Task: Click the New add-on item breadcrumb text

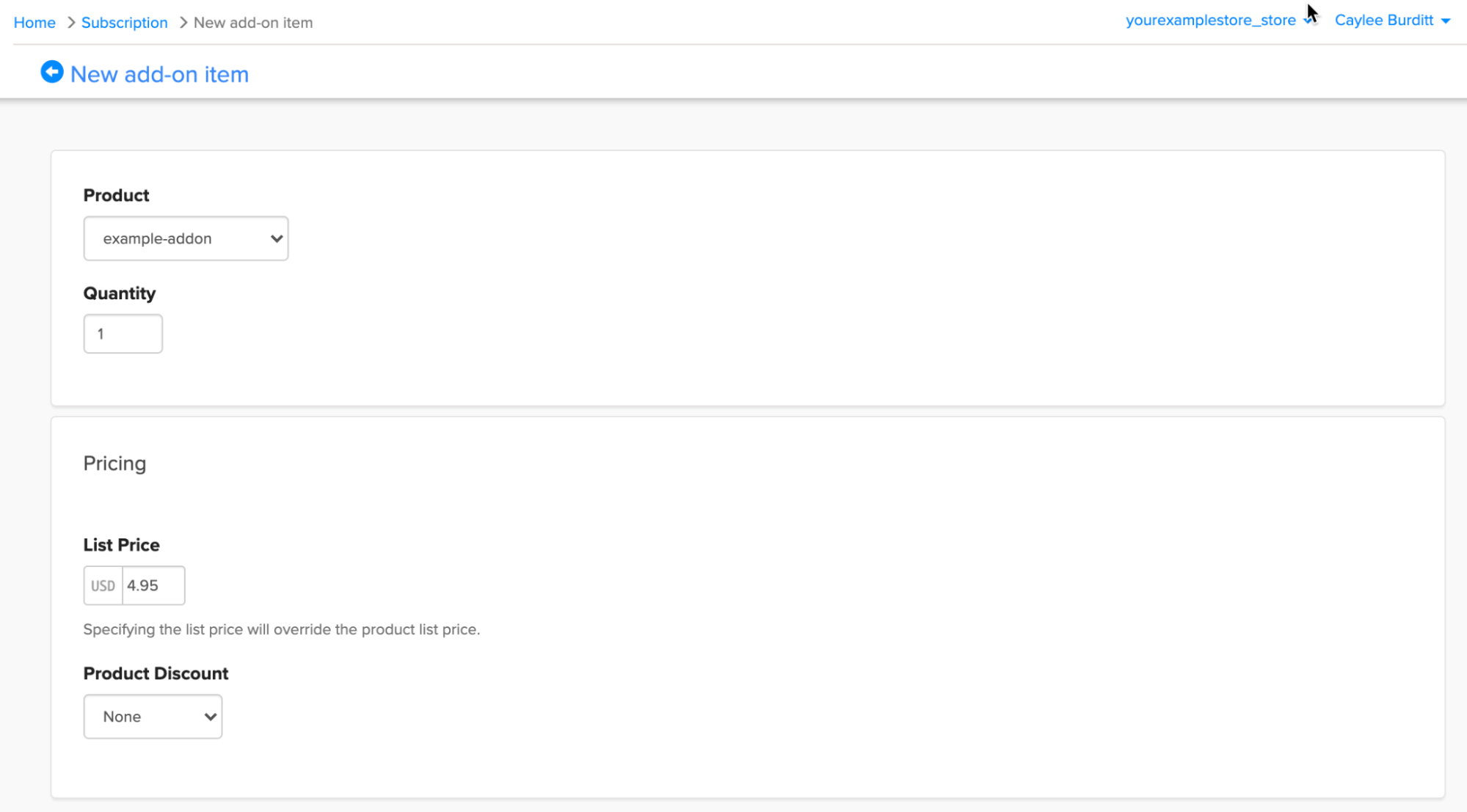Action: point(252,23)
